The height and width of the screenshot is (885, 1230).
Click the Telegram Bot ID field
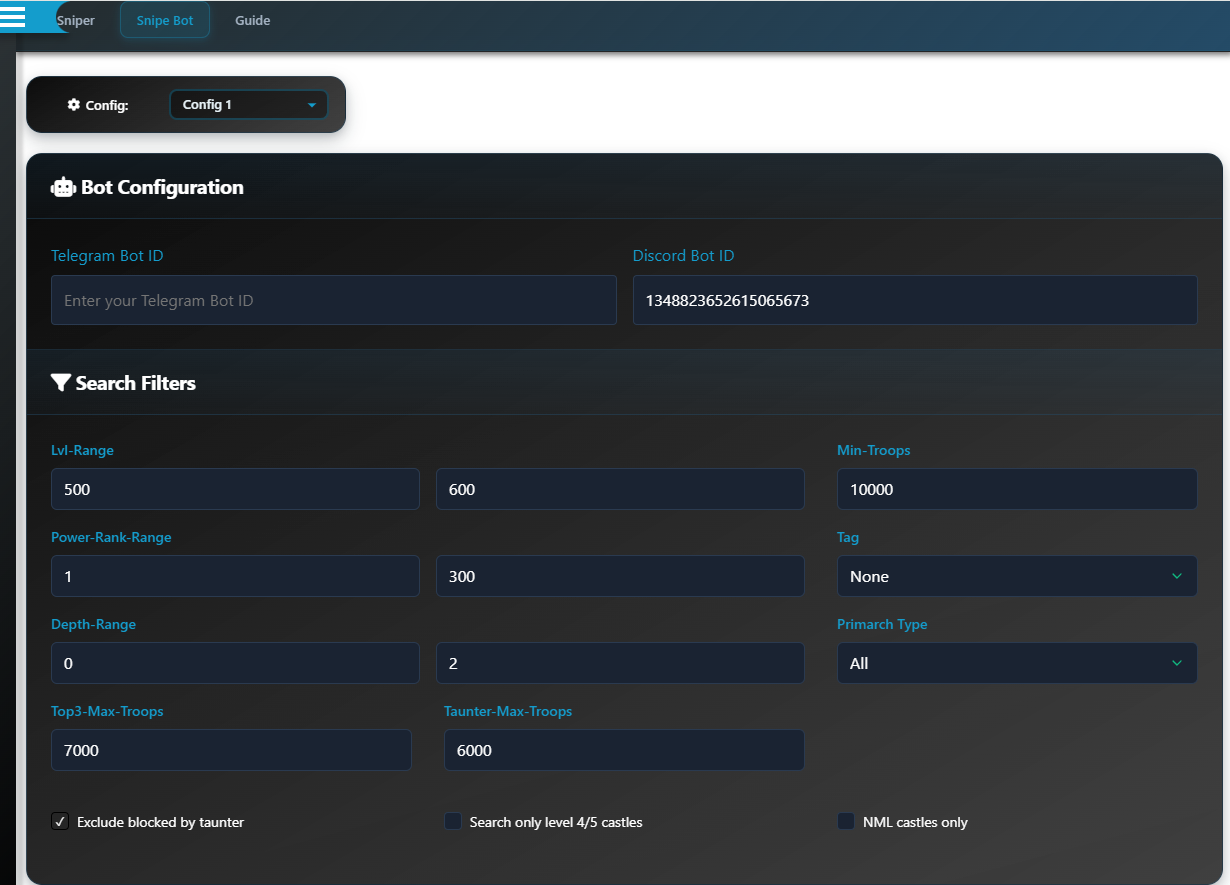[333, 301]
